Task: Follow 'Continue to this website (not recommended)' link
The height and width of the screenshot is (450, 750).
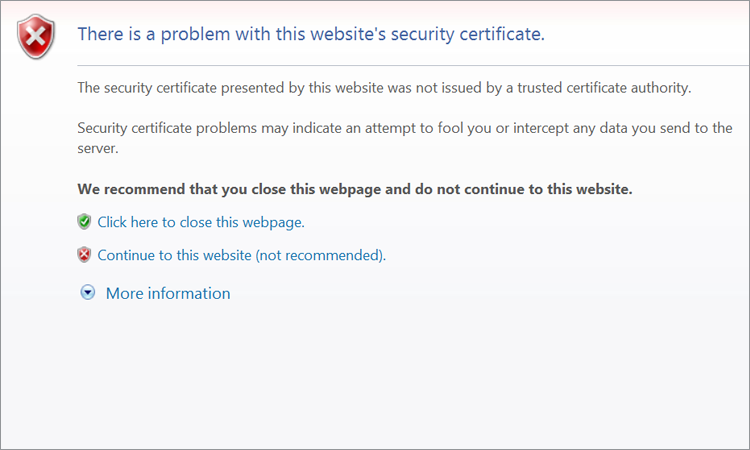Action: click(242, 255)
